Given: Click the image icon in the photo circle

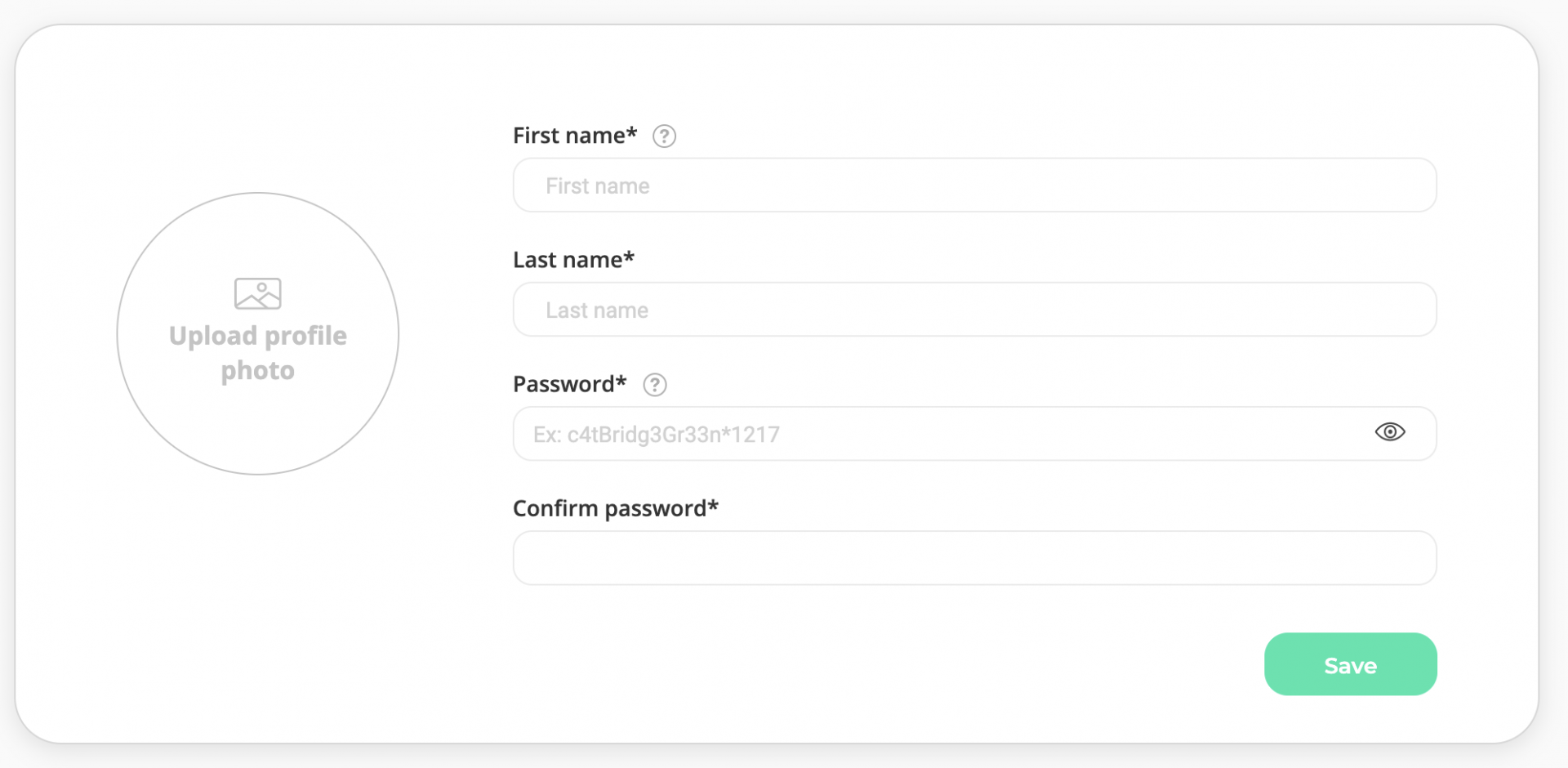Looking at the screenshot, I should (x=258, y=294).
